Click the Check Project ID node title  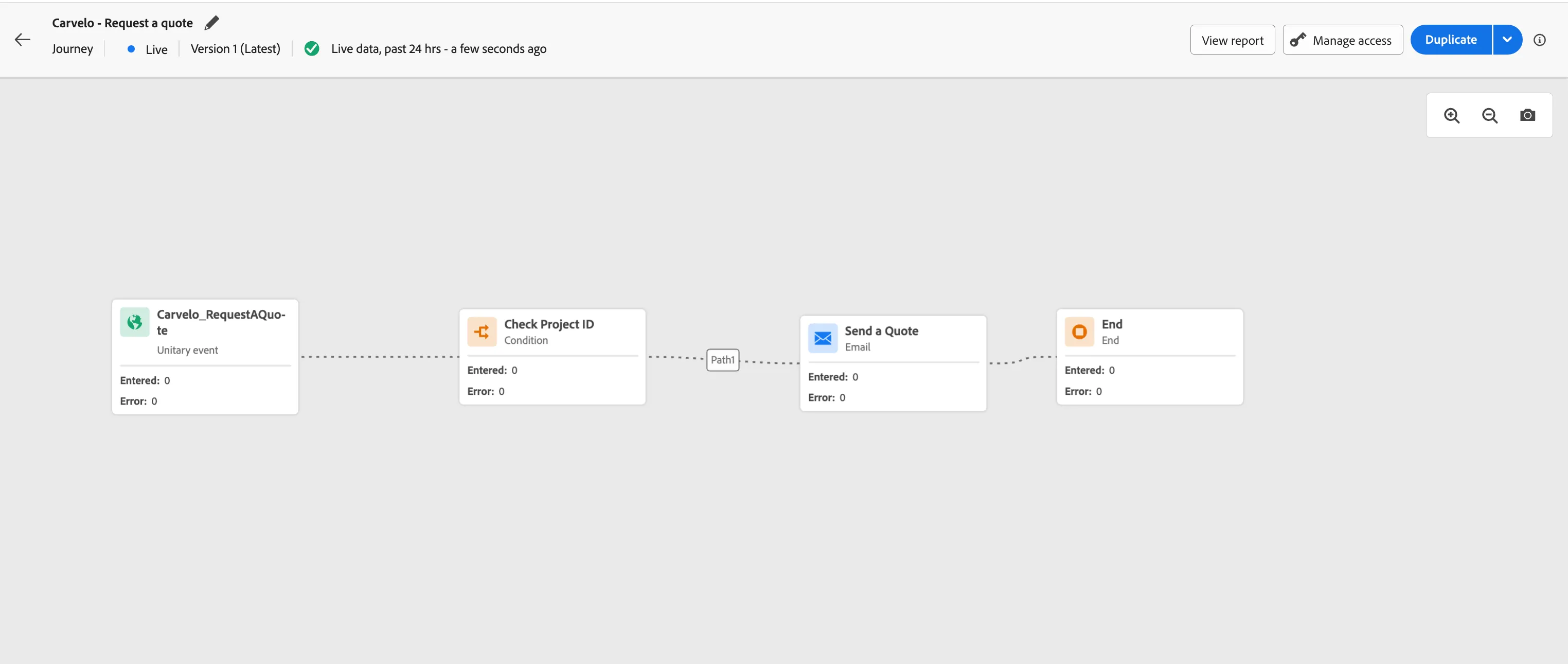[549, 324]
